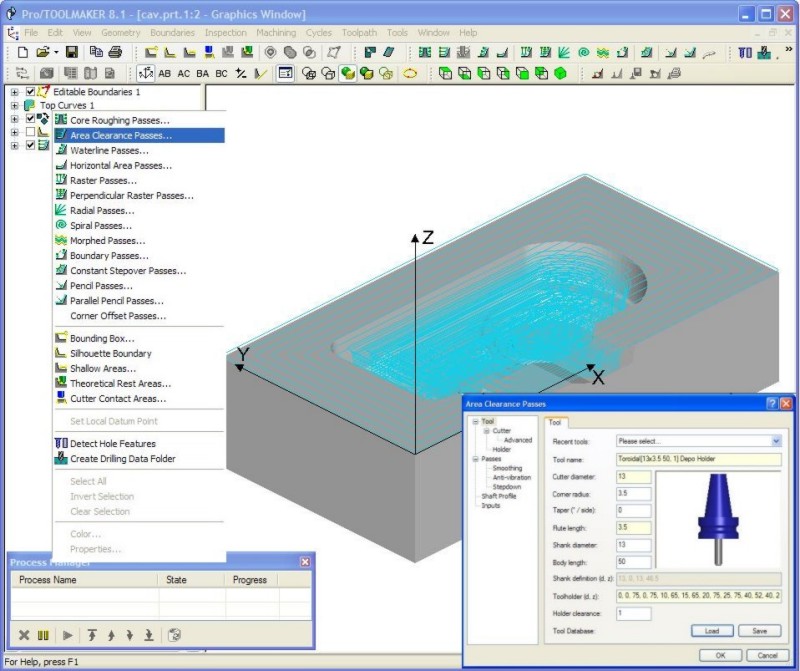800x671 pixels.
Task: Collapse the Tool node in dialog tree
Action: tap(476, 421)
